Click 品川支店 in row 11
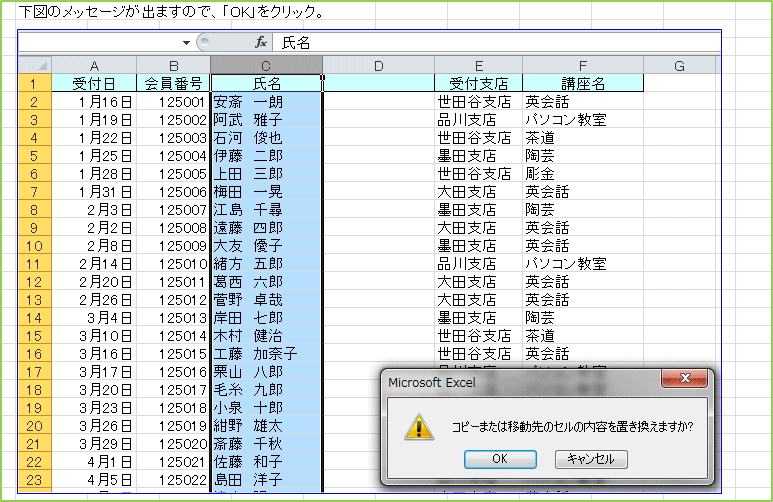Image resolution: width=773 pixels, height=502 pixels. click(x=478, y=264)
